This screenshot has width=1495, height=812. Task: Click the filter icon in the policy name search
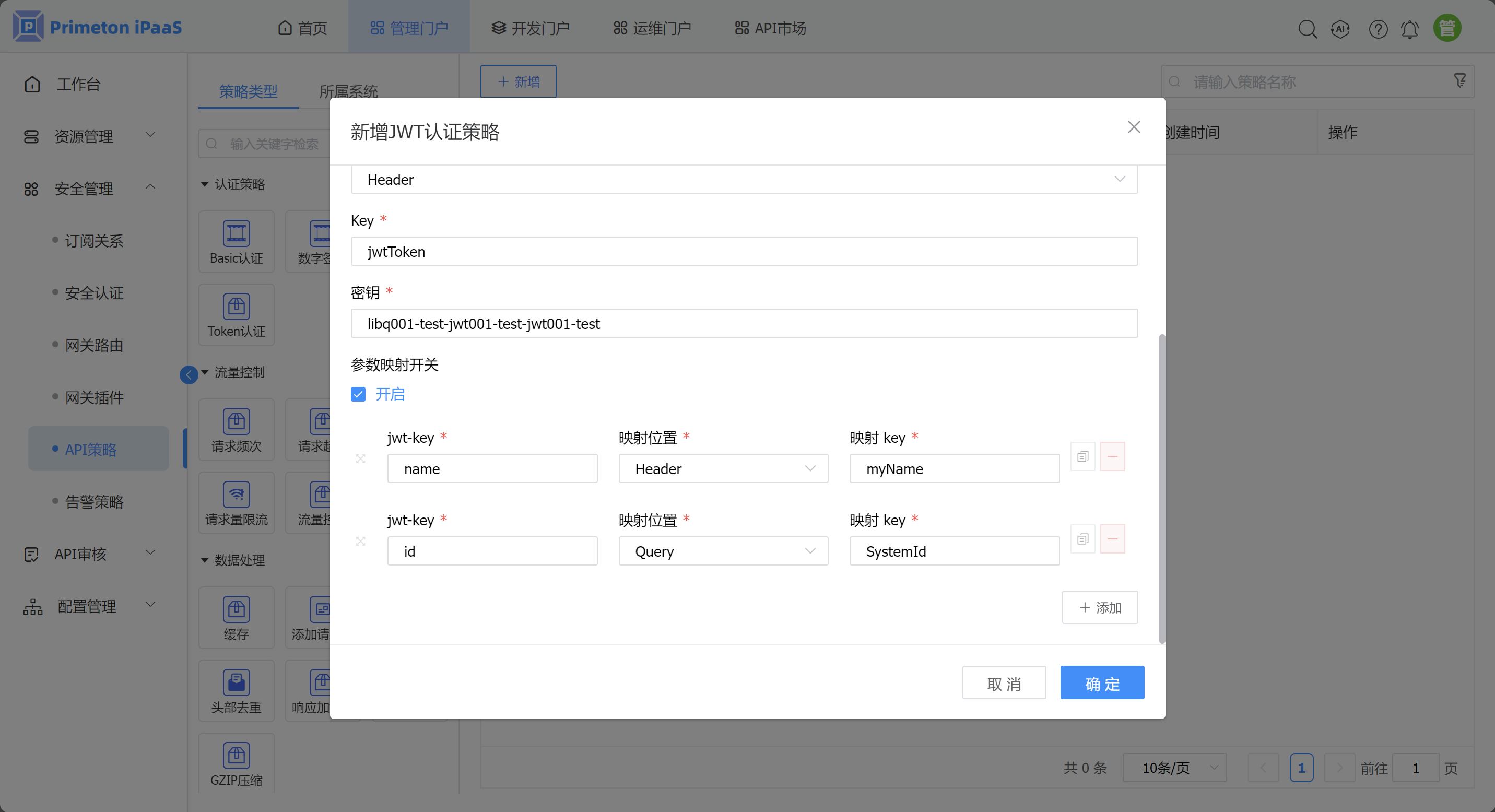(x=1459, y=80)
